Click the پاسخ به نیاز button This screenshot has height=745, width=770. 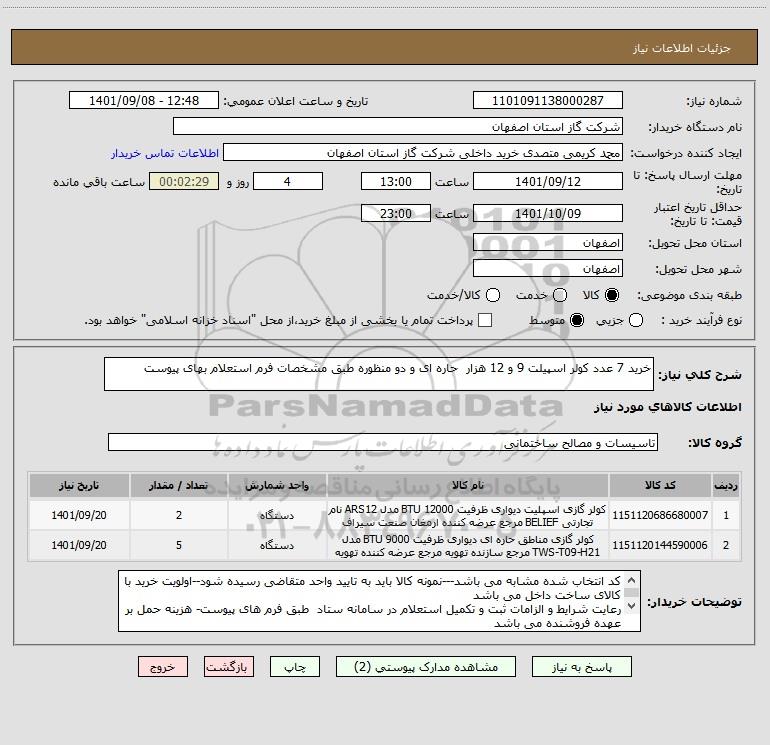(581, 667)
